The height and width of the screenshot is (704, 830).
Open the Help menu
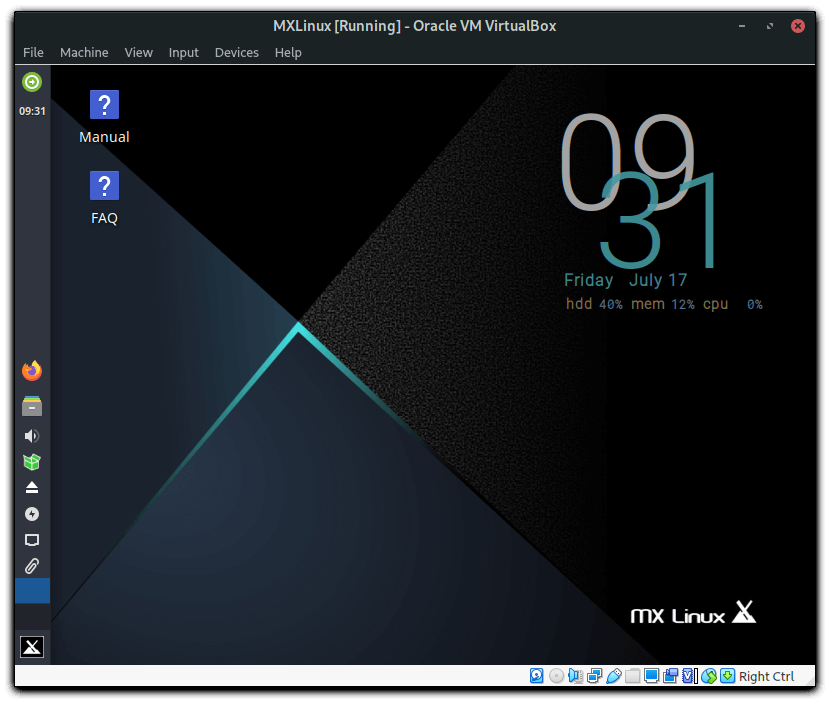click(288, 52)
